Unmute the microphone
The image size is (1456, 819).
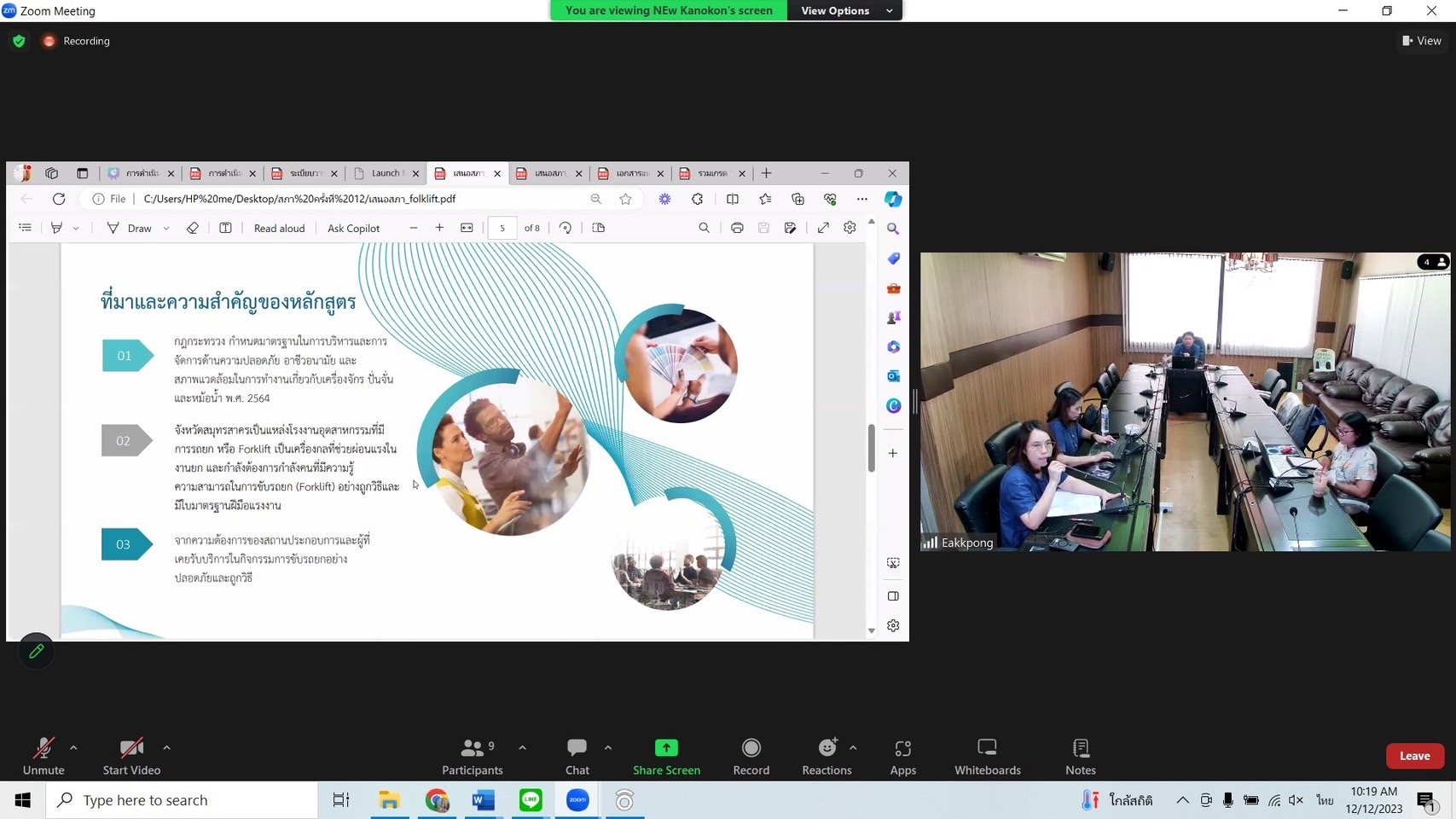(x=43, y=756)
